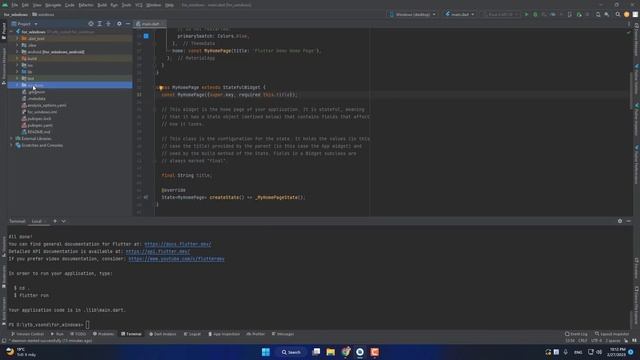The height and width of the screenshot is (360, 640).
Task: Open Version Control tool window
Action: [x=27, y=334]
